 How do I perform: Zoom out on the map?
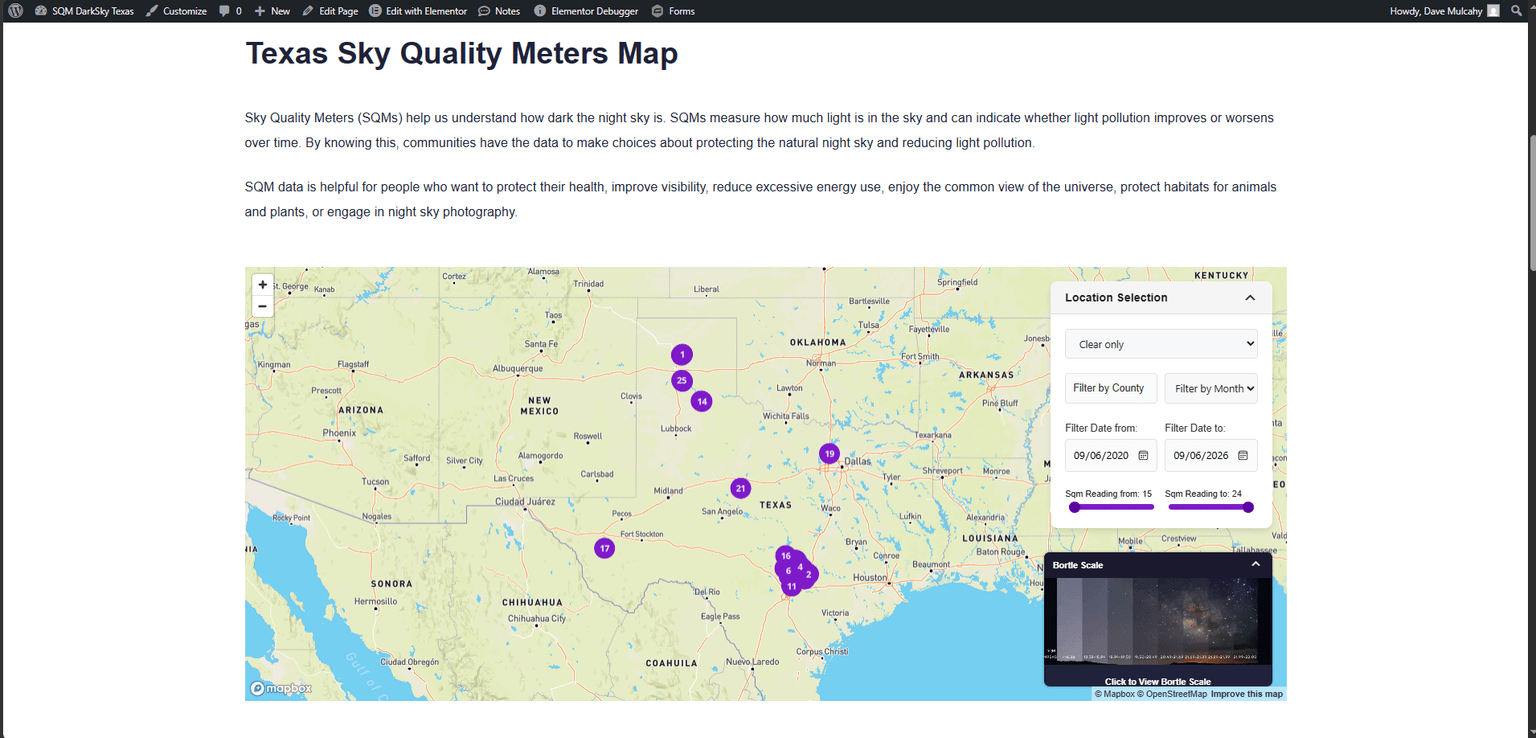pos(262,306)
